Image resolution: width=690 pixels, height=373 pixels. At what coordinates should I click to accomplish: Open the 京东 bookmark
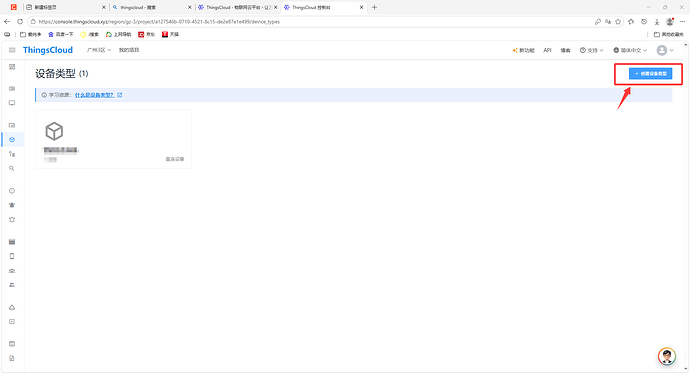147,34
